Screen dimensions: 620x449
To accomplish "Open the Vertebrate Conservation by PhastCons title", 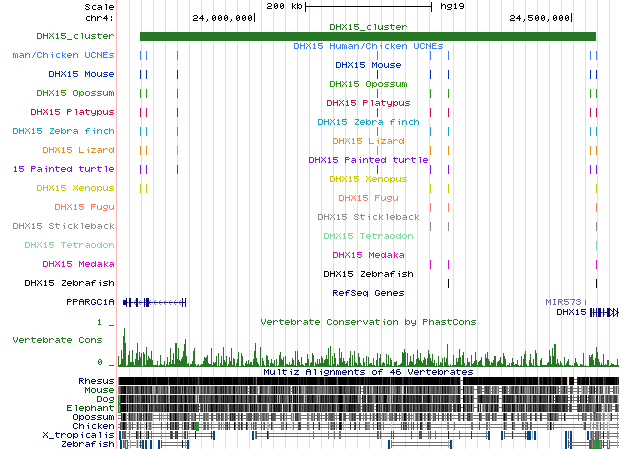I will [x=368, y=322].
